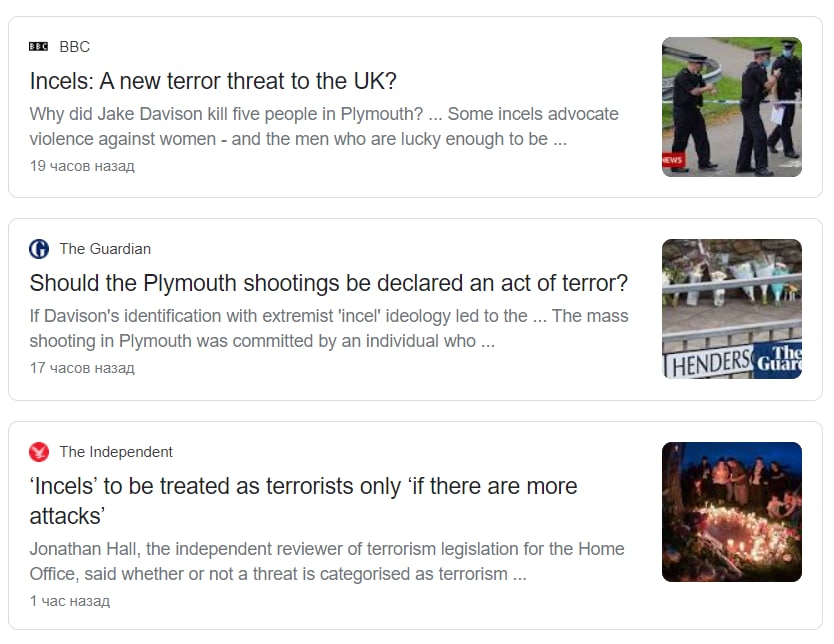Click the Jonathan Hall snippet text
This screenshot has width=834, height=644.
click(327, 562)
